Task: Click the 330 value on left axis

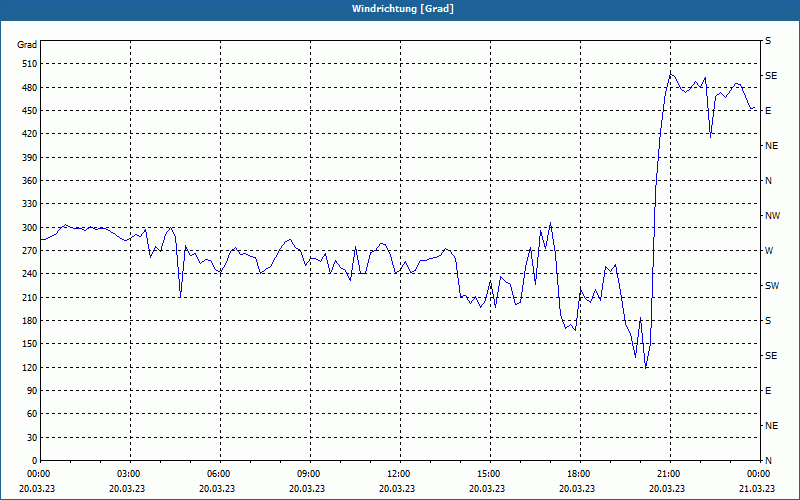Action: (x=30, y=204)
